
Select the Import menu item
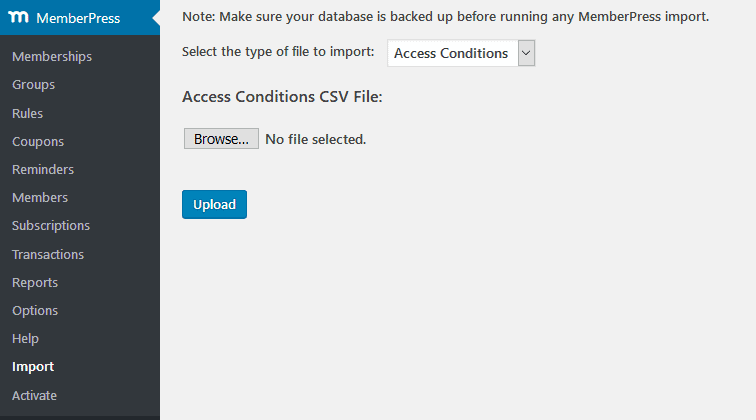33,367
